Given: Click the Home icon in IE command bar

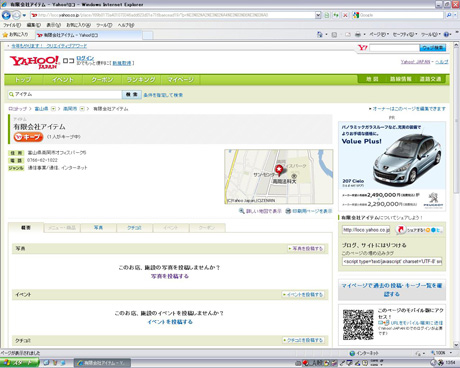Looking at the screenshot, I should [320, 34].
